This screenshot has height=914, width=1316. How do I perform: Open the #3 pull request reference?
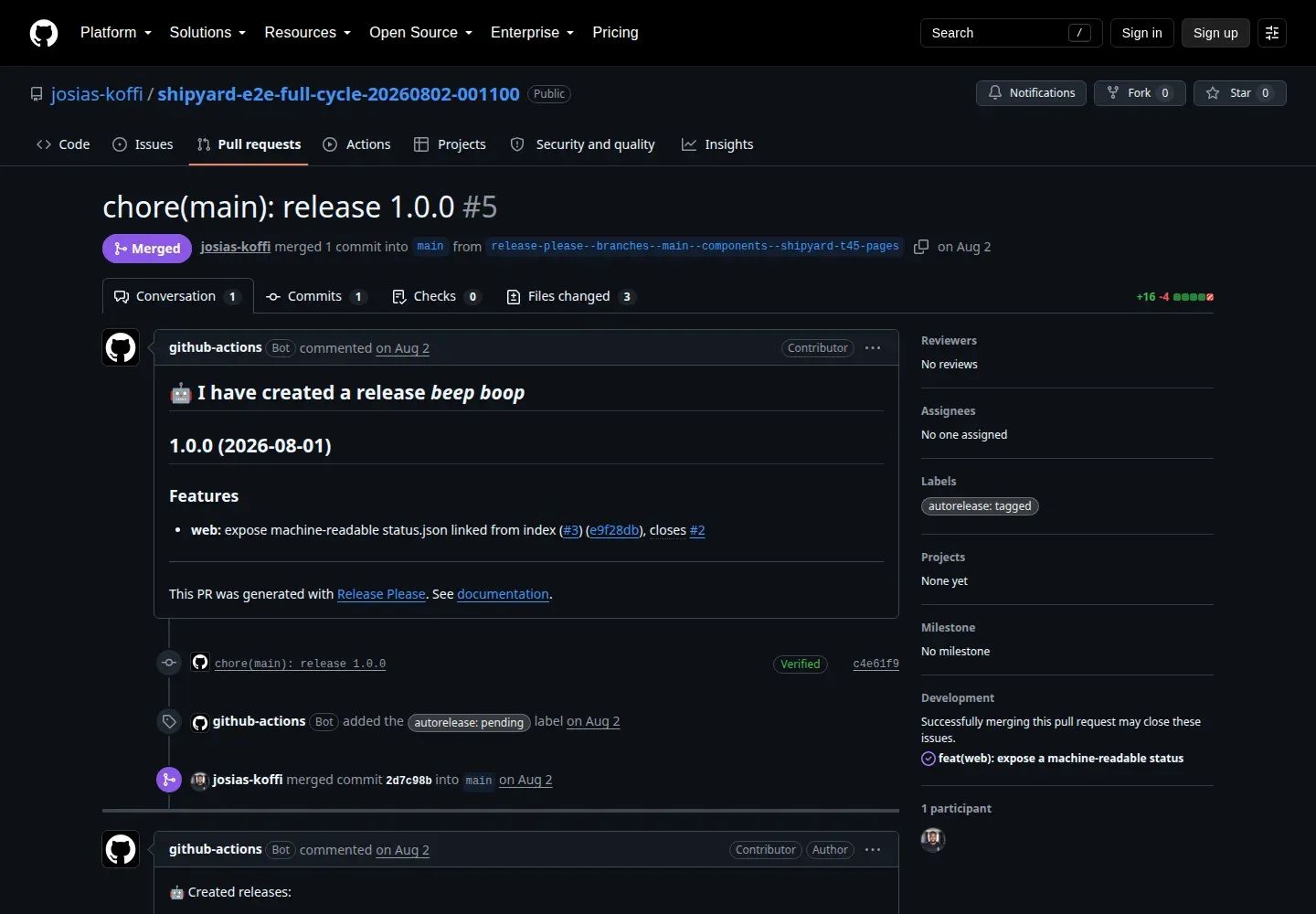(x=571, y=530)
